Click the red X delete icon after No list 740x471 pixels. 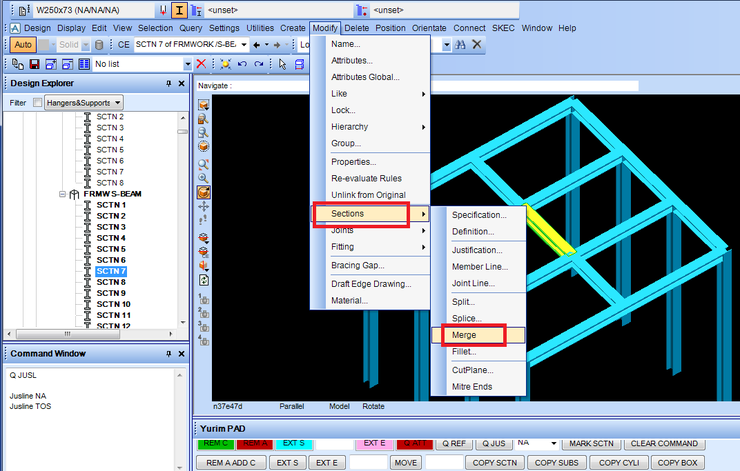coord(202,64)
